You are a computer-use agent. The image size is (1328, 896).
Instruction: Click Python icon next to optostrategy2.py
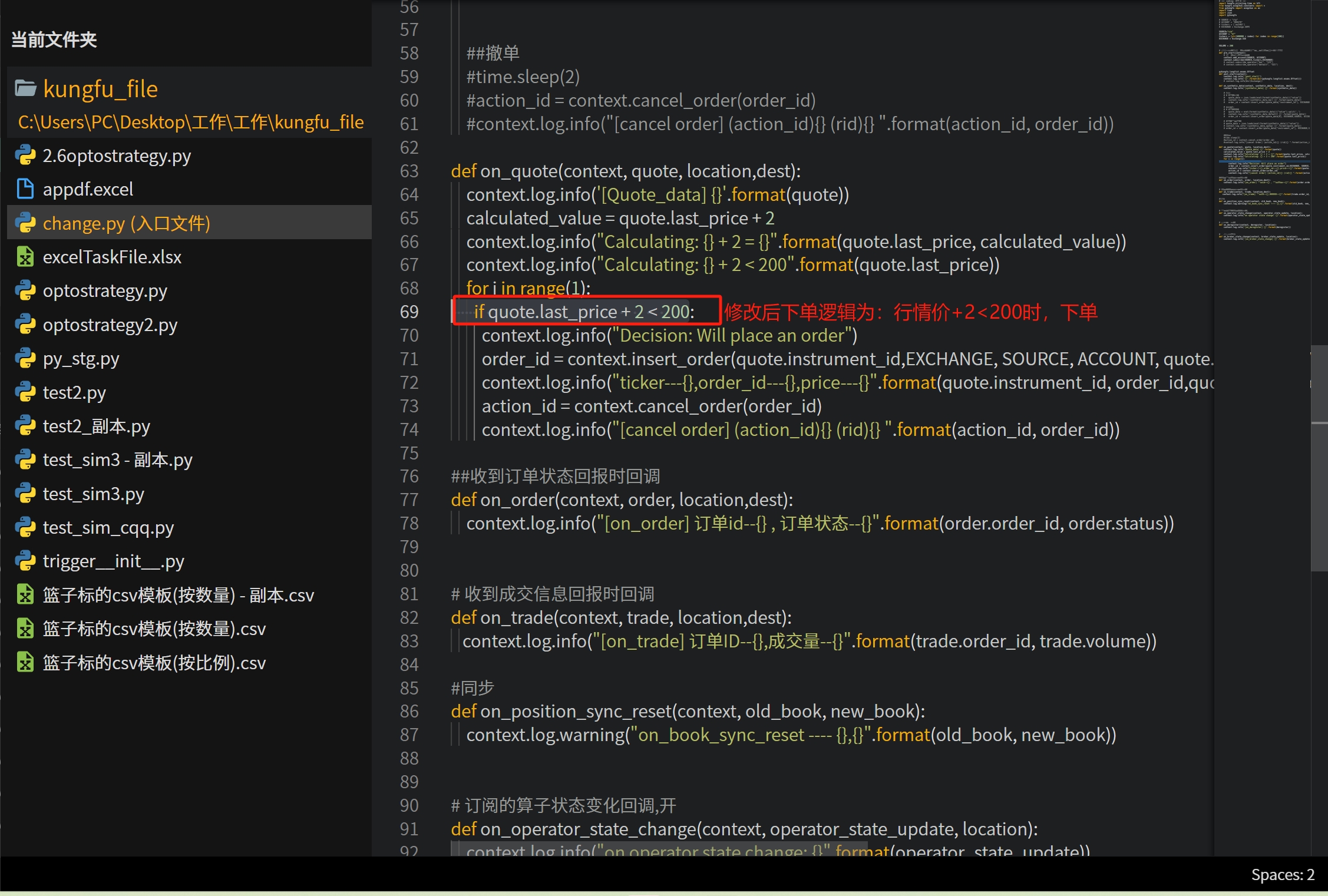(25, 325)
